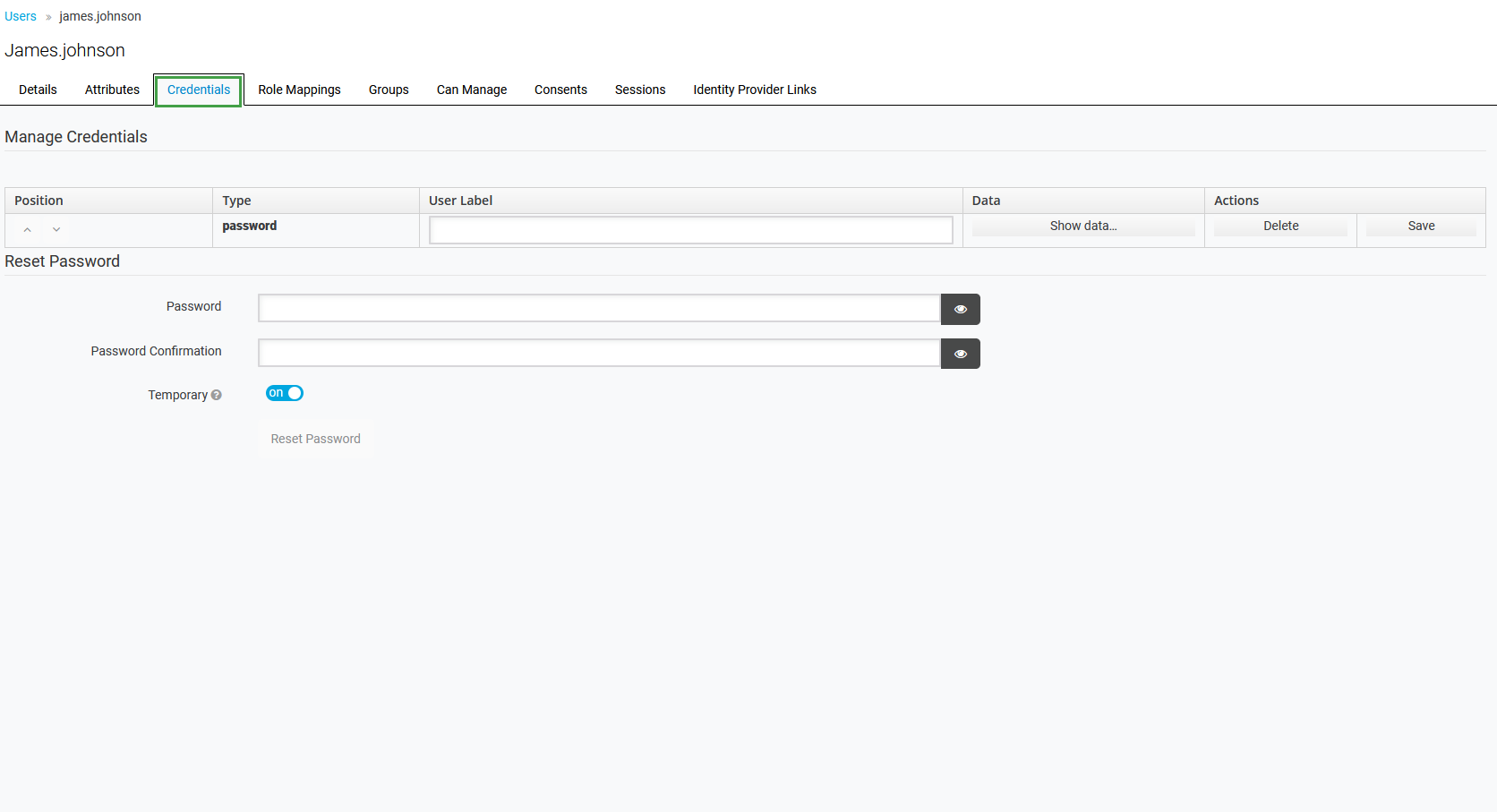Move password credential up with arrow

pyautogui.click(x=28, y=230)
